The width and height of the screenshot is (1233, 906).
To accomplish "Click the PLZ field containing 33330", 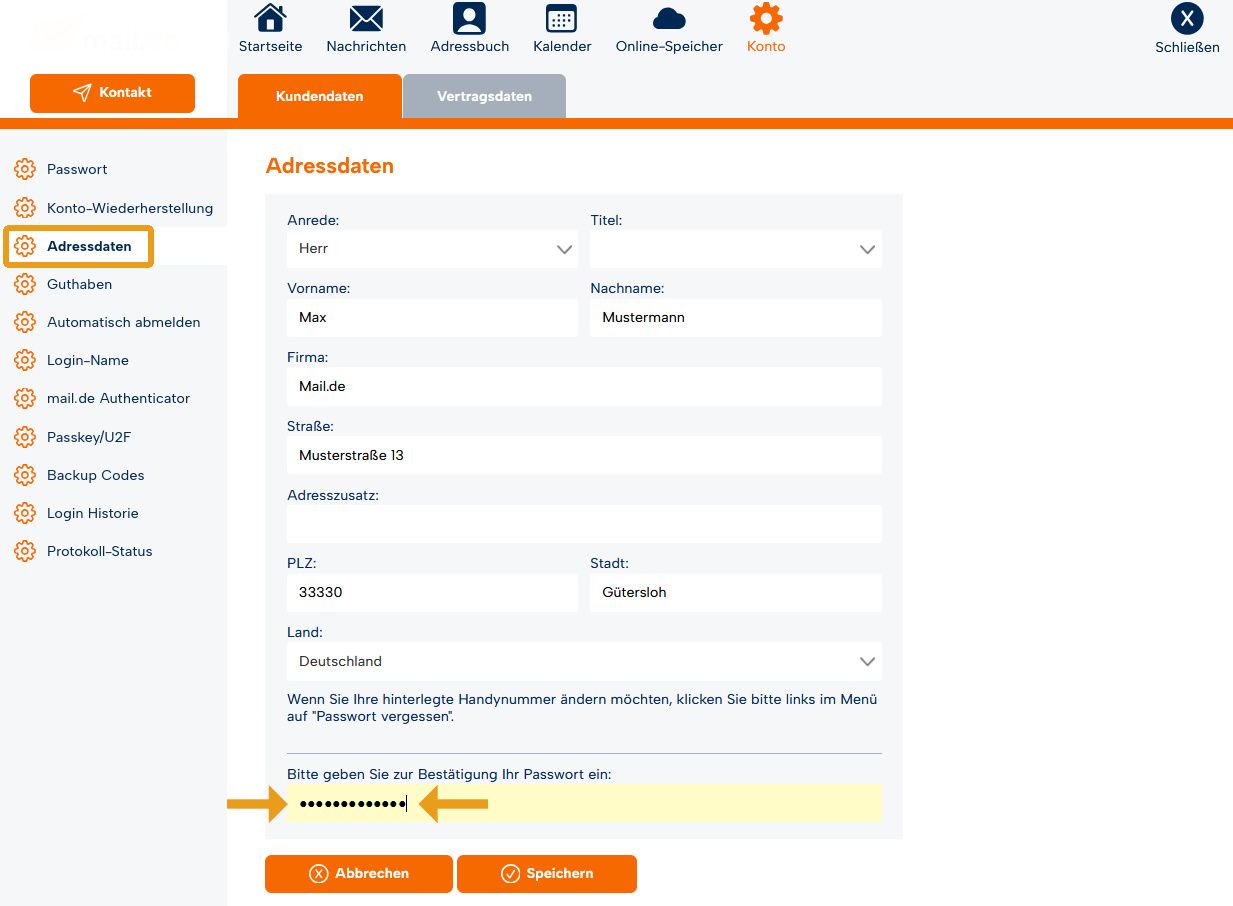I will tap(432, 593).
